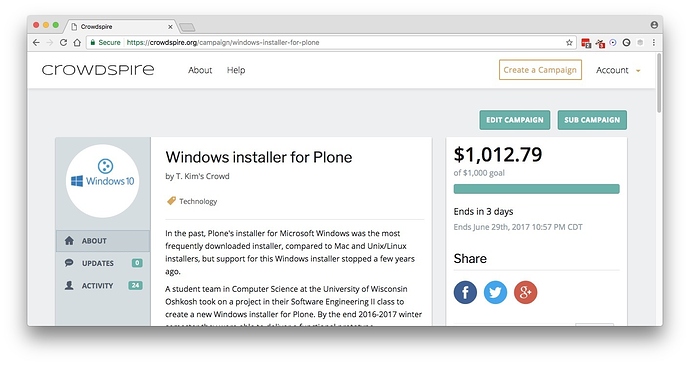Click Create a Campaign button

pos(540,70)
